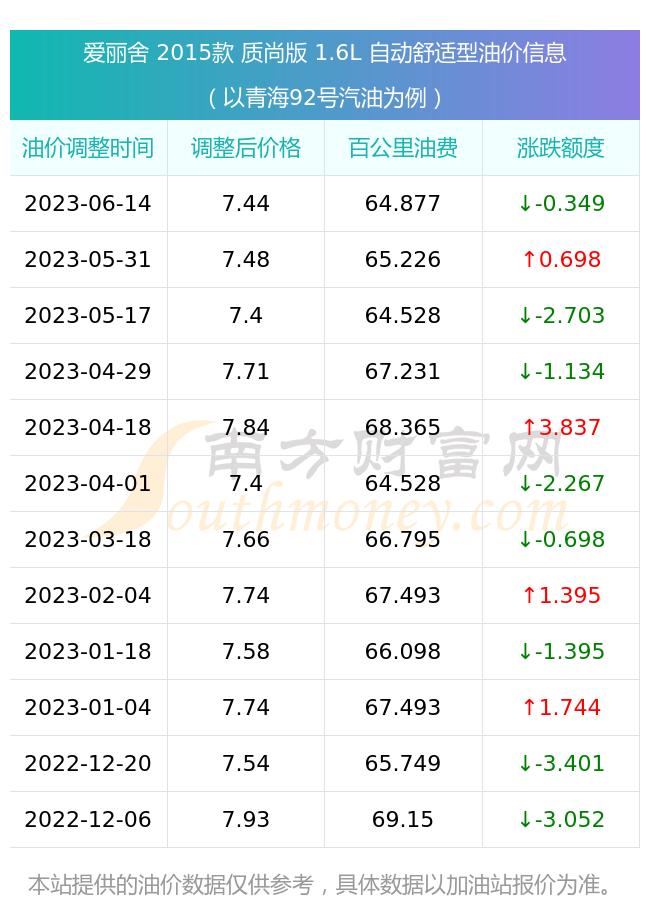
Task: Click the fuel cost value 67.231
Action: (x=403, y=371)
